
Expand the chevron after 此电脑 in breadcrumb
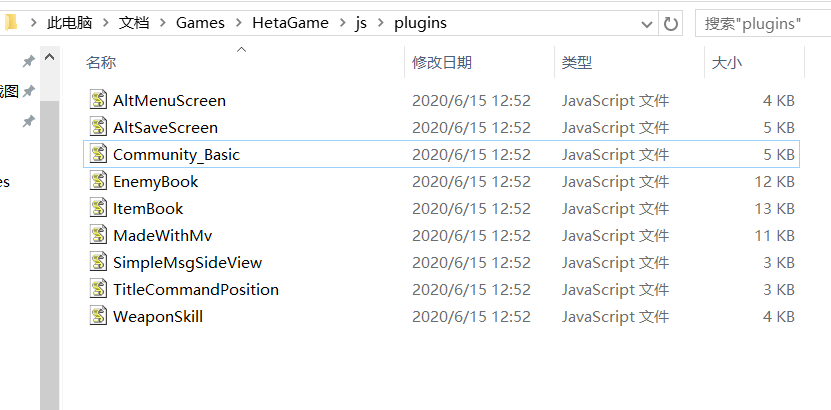coord(105,23)
